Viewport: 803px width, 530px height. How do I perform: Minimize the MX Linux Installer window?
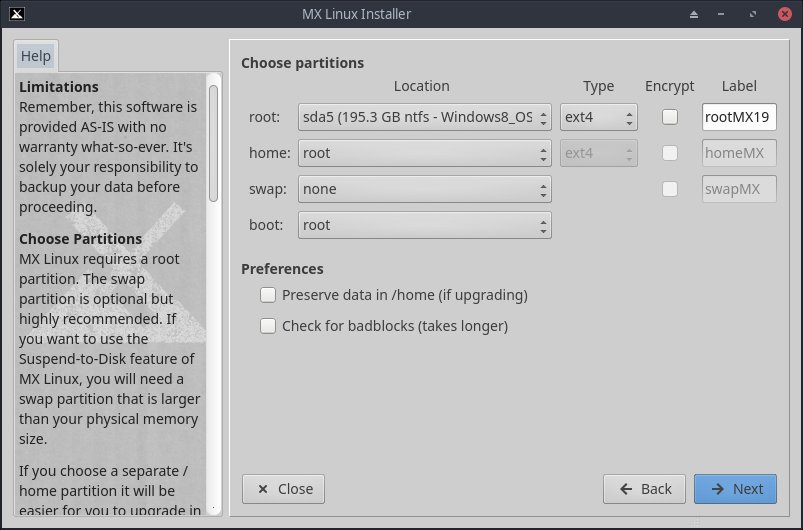click(721, 14)
